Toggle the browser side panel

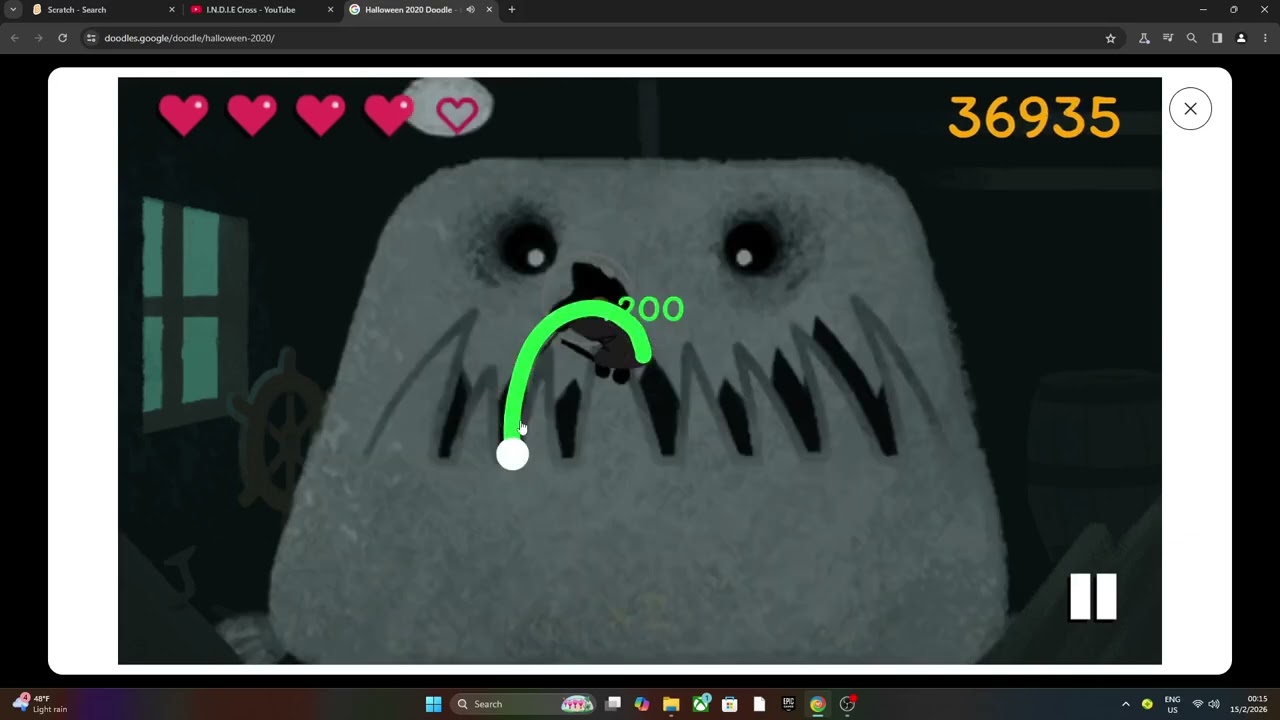[x=1217, y=38]
